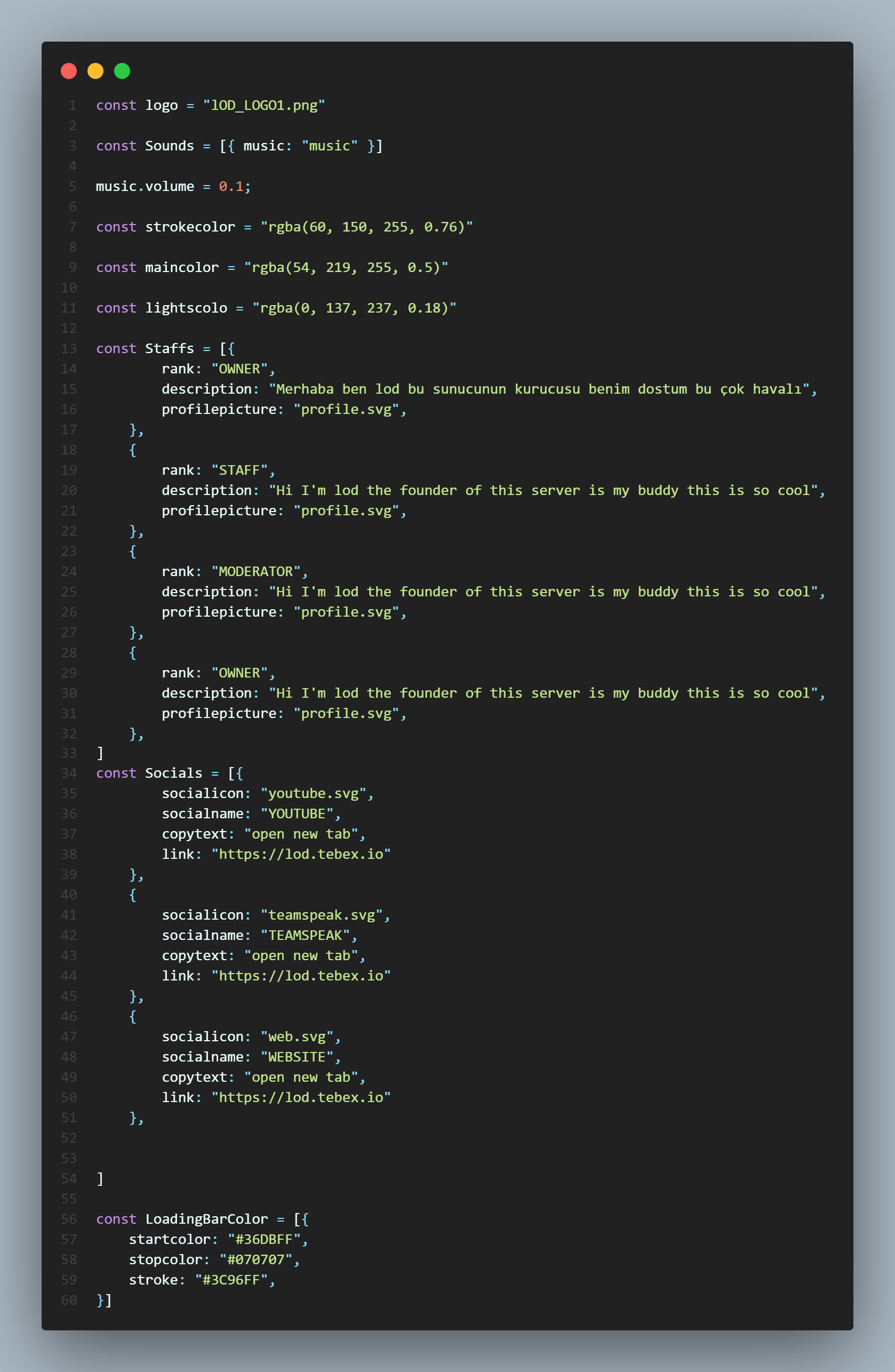The height and width of the screenshot is (1372, 895).
Task: Click line number 34 in the gutter
Action: 69,773
